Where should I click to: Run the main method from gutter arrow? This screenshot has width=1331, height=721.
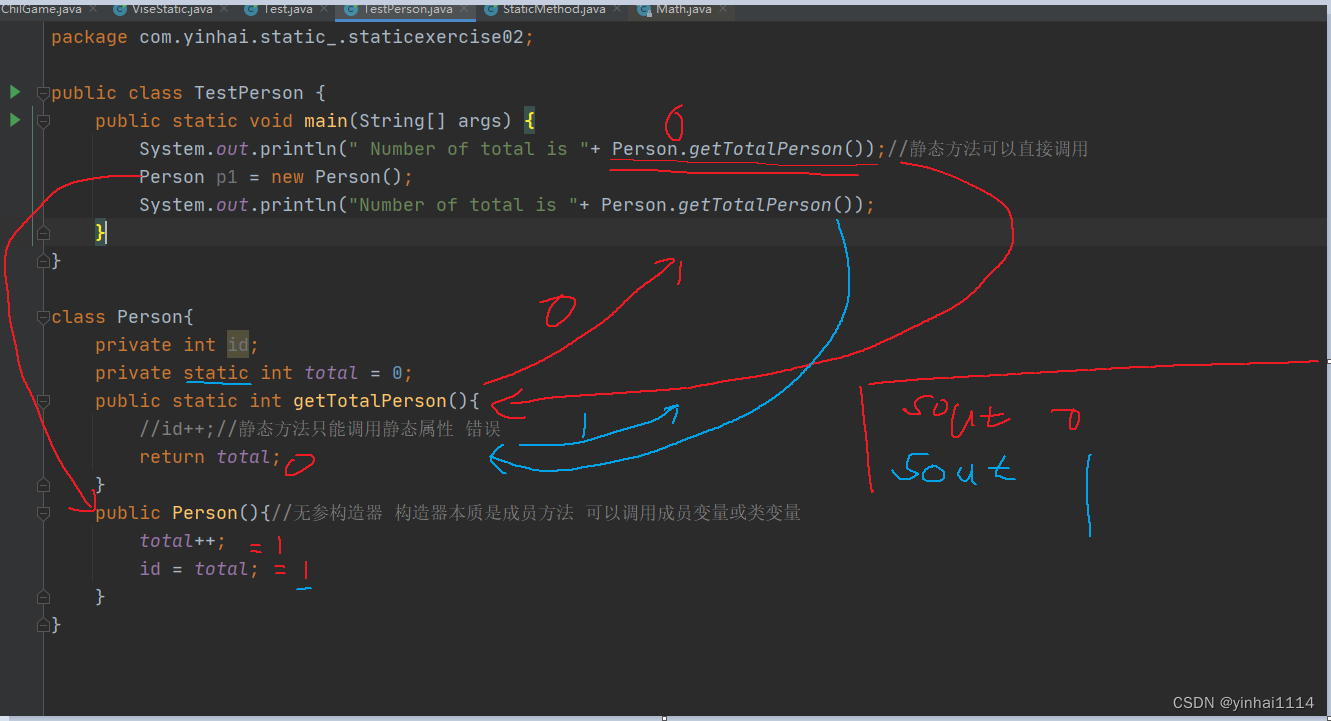[15, 120]
